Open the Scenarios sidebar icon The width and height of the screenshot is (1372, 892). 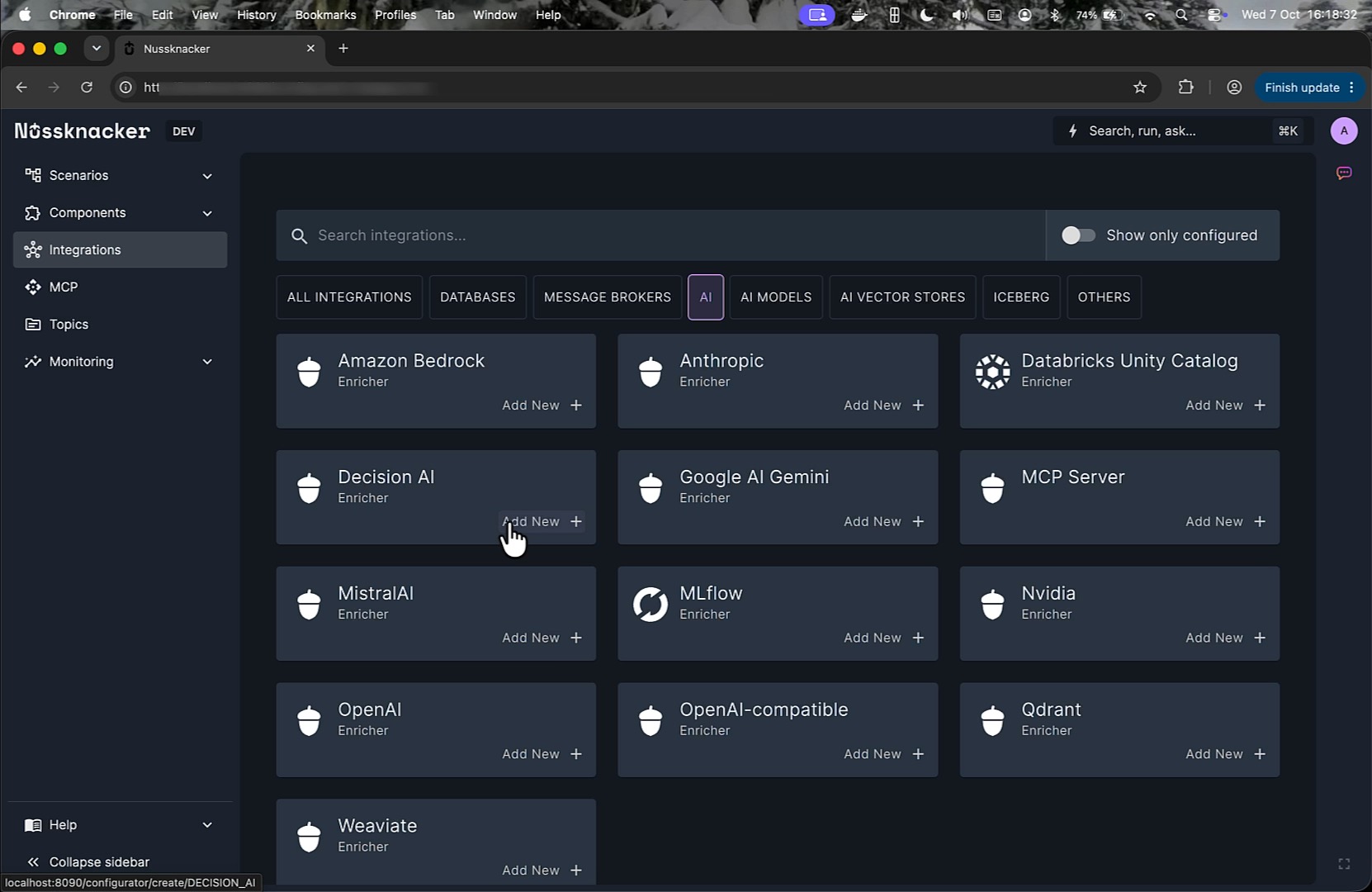33,175
